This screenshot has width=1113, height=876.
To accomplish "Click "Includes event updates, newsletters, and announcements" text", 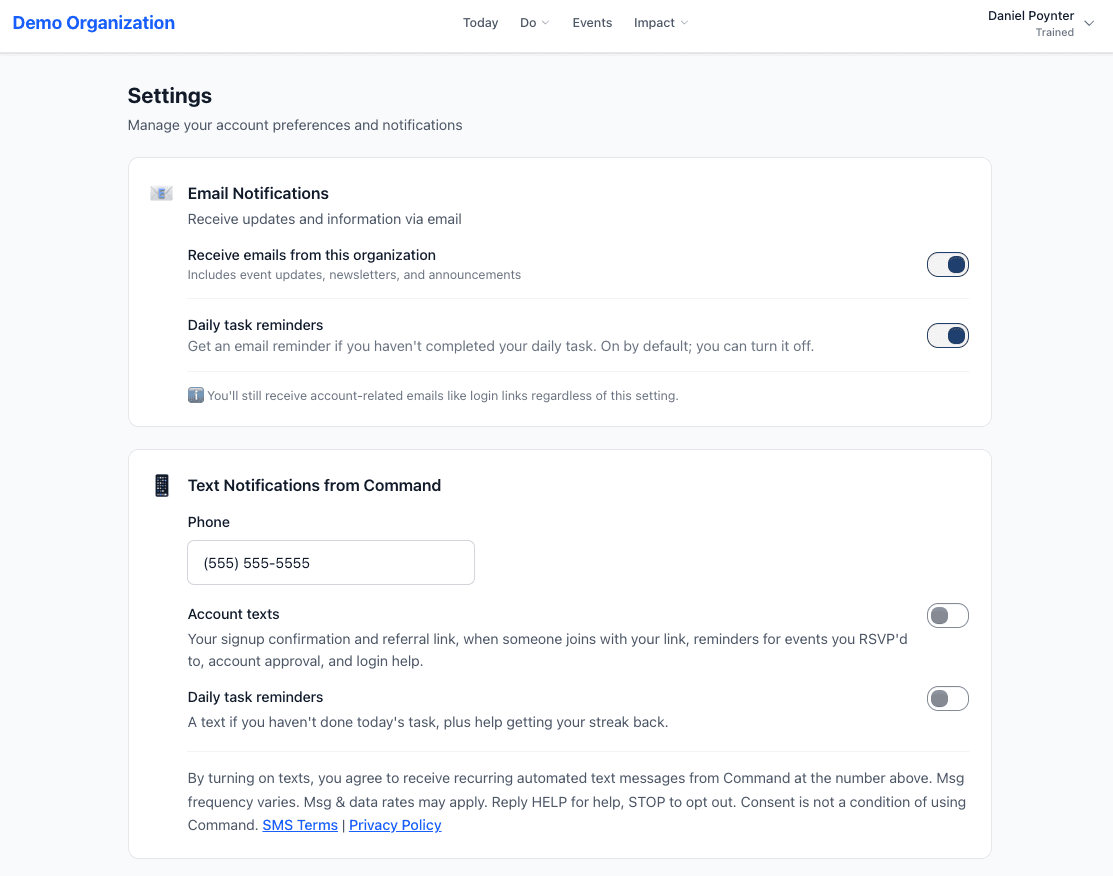I will [x=354, y=275].
